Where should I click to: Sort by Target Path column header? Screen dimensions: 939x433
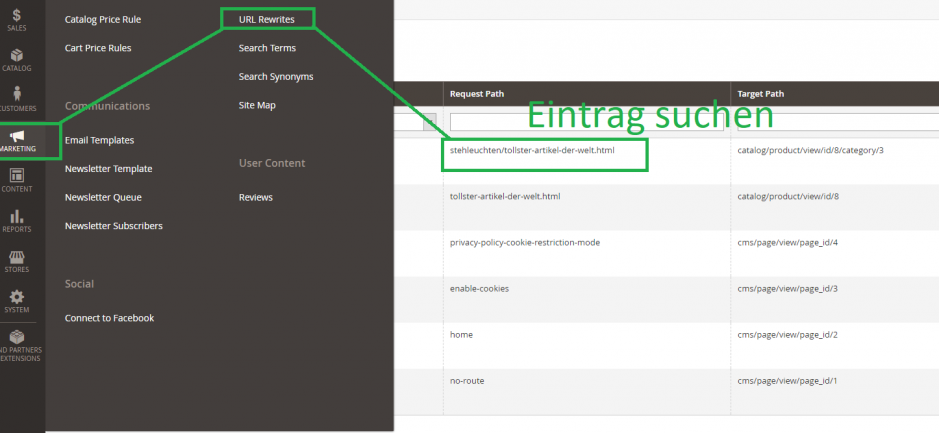pyautogui.click(x=761, y=93)
